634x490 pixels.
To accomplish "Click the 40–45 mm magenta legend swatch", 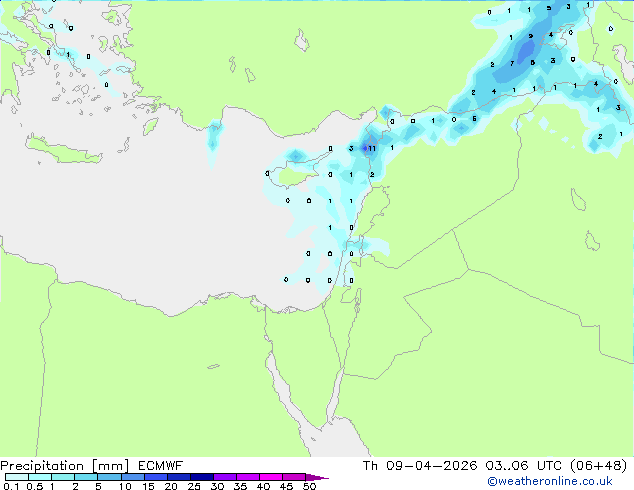I will (271, 477).
